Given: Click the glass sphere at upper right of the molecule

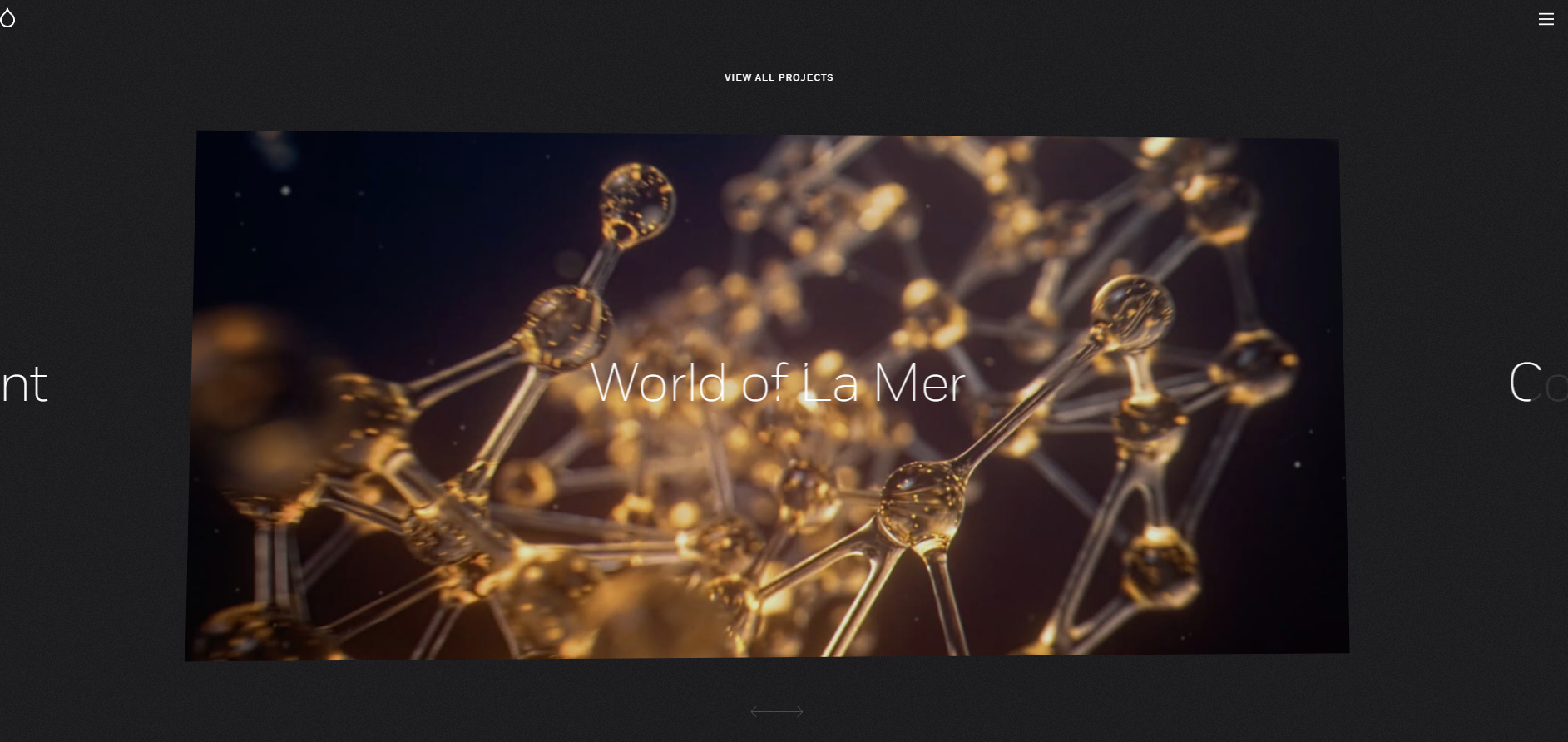Looking at the screenshot, I should click(x=1133, y=311).
